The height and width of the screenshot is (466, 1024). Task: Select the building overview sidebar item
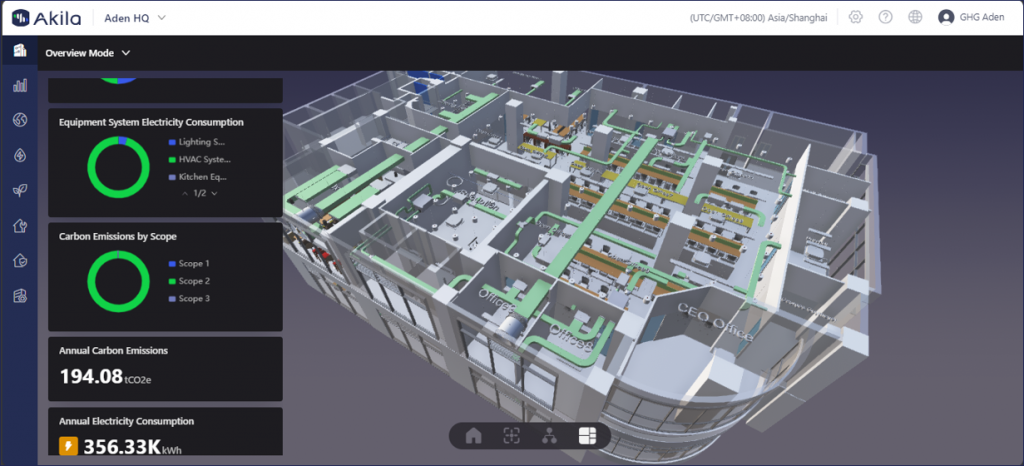[x=19, y=51]
